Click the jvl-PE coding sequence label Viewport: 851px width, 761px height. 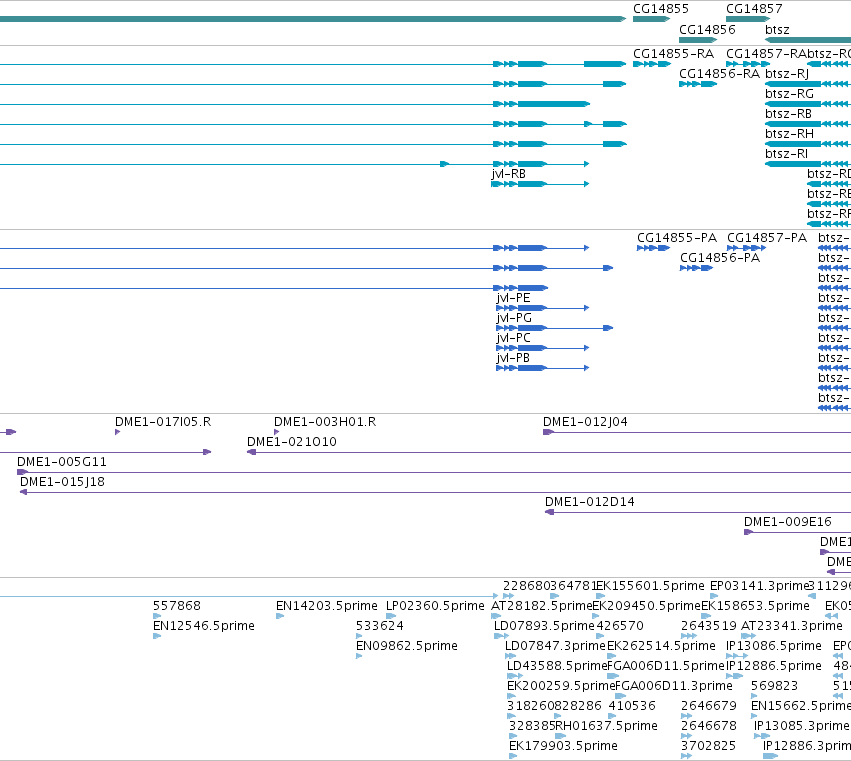coord(513,298)
